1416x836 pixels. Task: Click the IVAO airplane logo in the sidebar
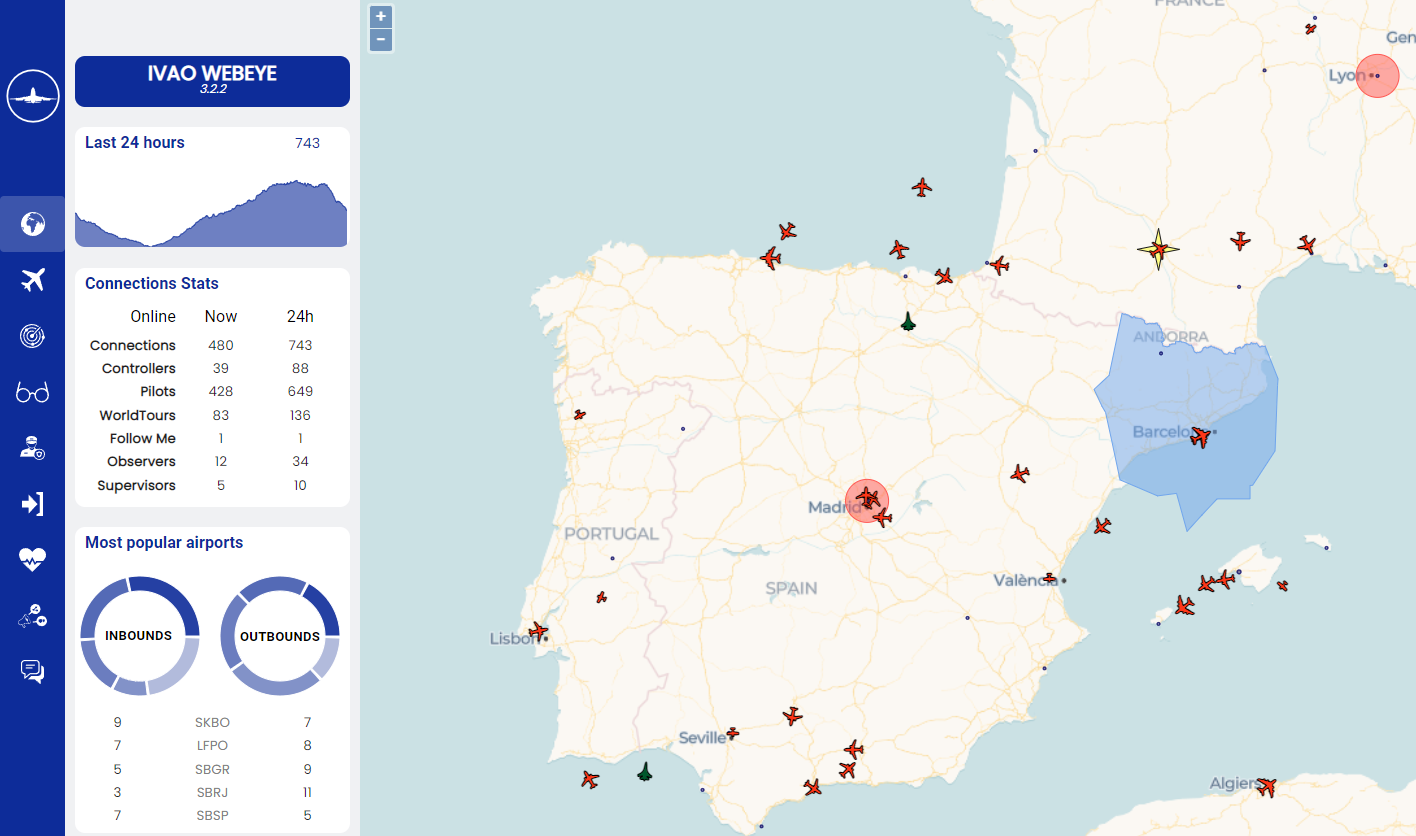[x=33, y=96]
